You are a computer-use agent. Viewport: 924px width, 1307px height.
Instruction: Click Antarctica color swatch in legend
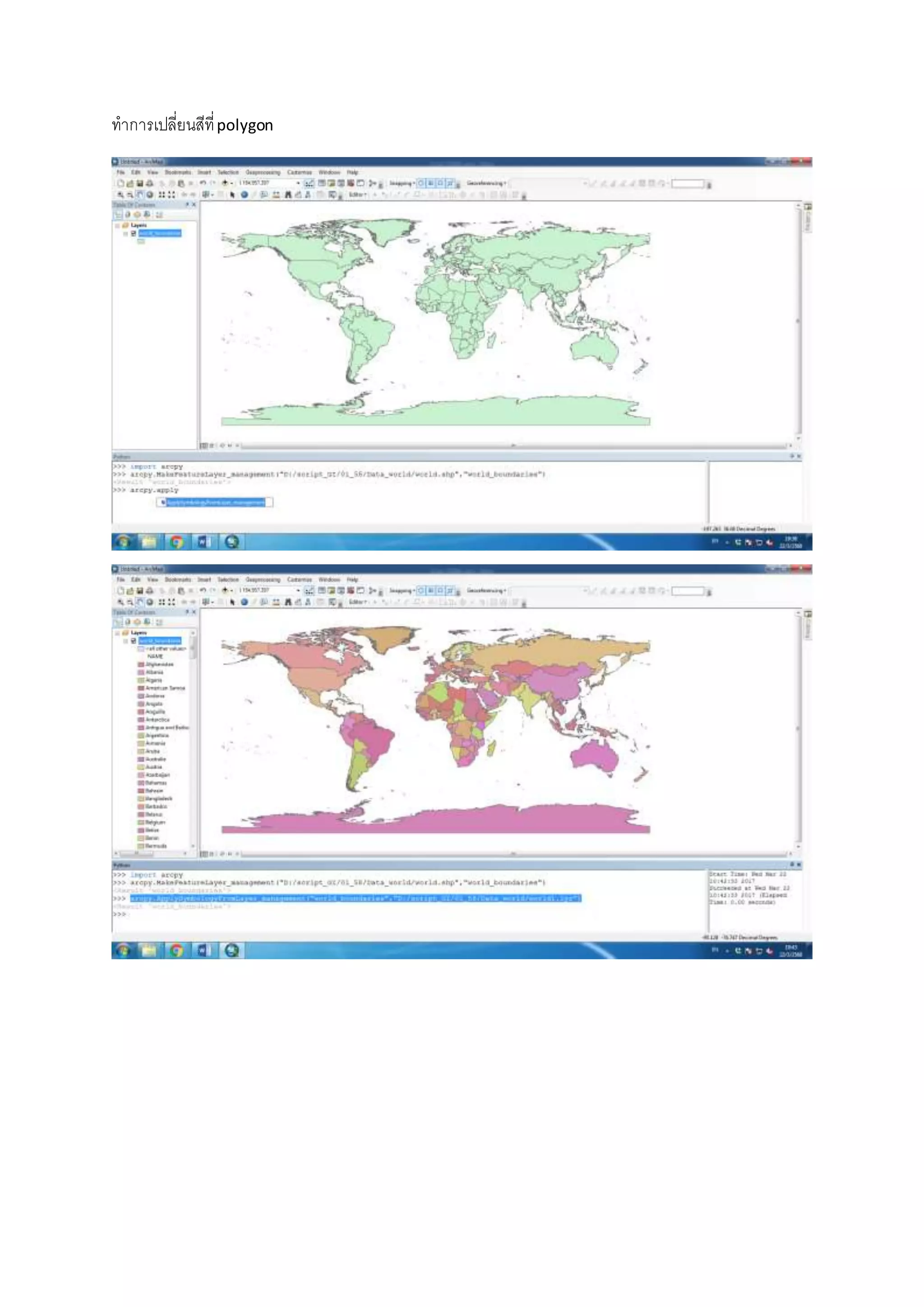140,719
